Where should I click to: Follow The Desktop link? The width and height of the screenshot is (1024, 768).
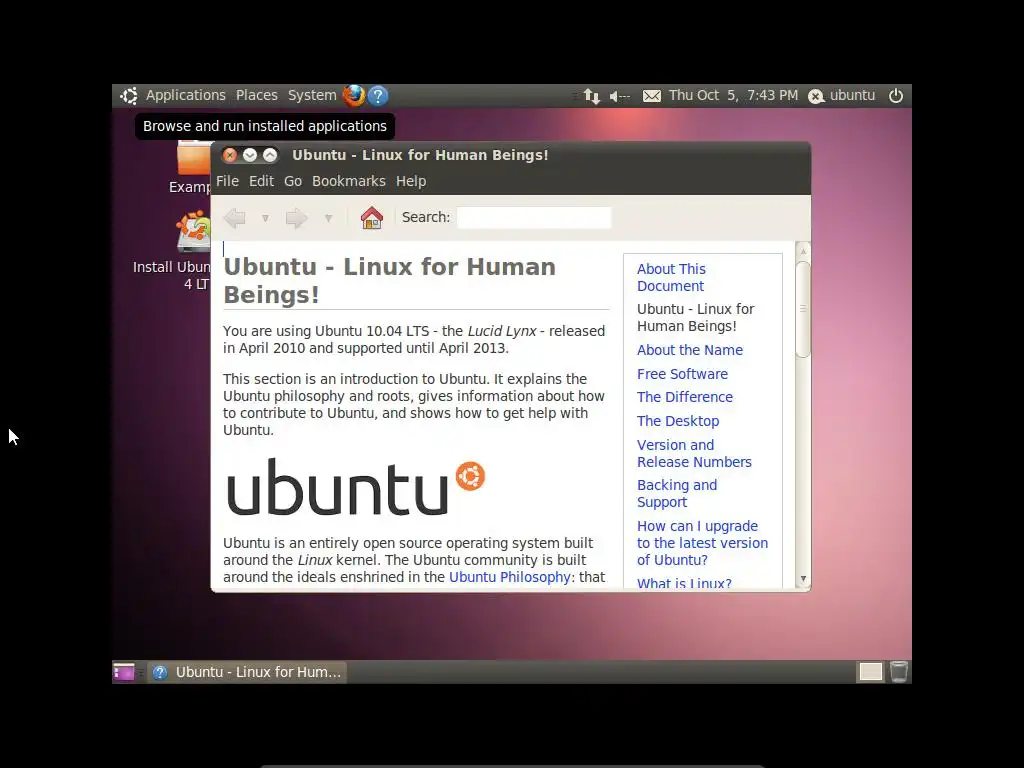tap(678, 421)
